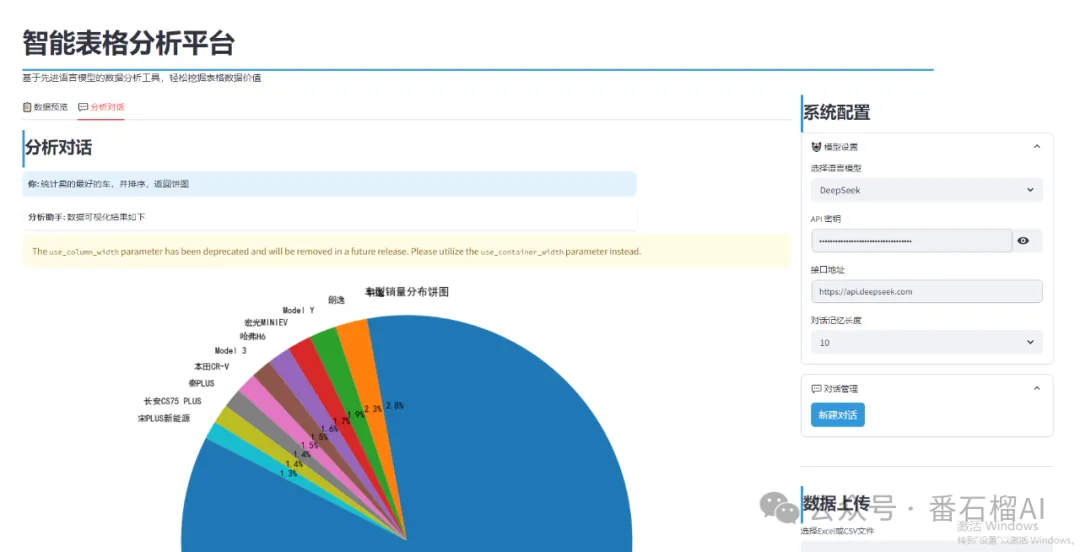Click the 秦PLUS pie label
Viewport: 1080px width, 552px height.
click(201, 383)
